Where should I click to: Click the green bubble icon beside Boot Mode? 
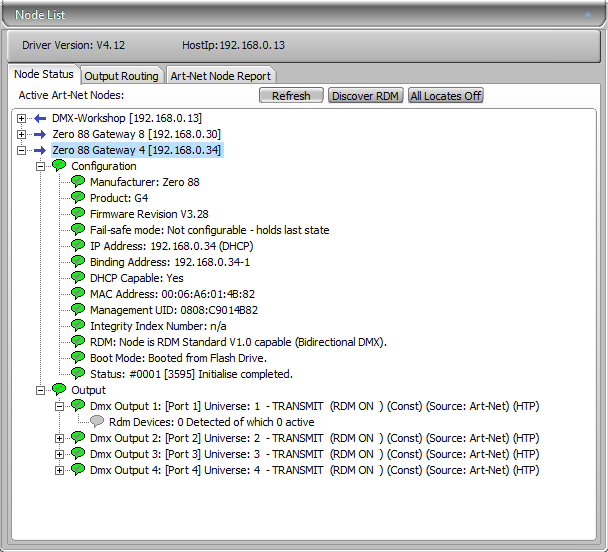78,357
